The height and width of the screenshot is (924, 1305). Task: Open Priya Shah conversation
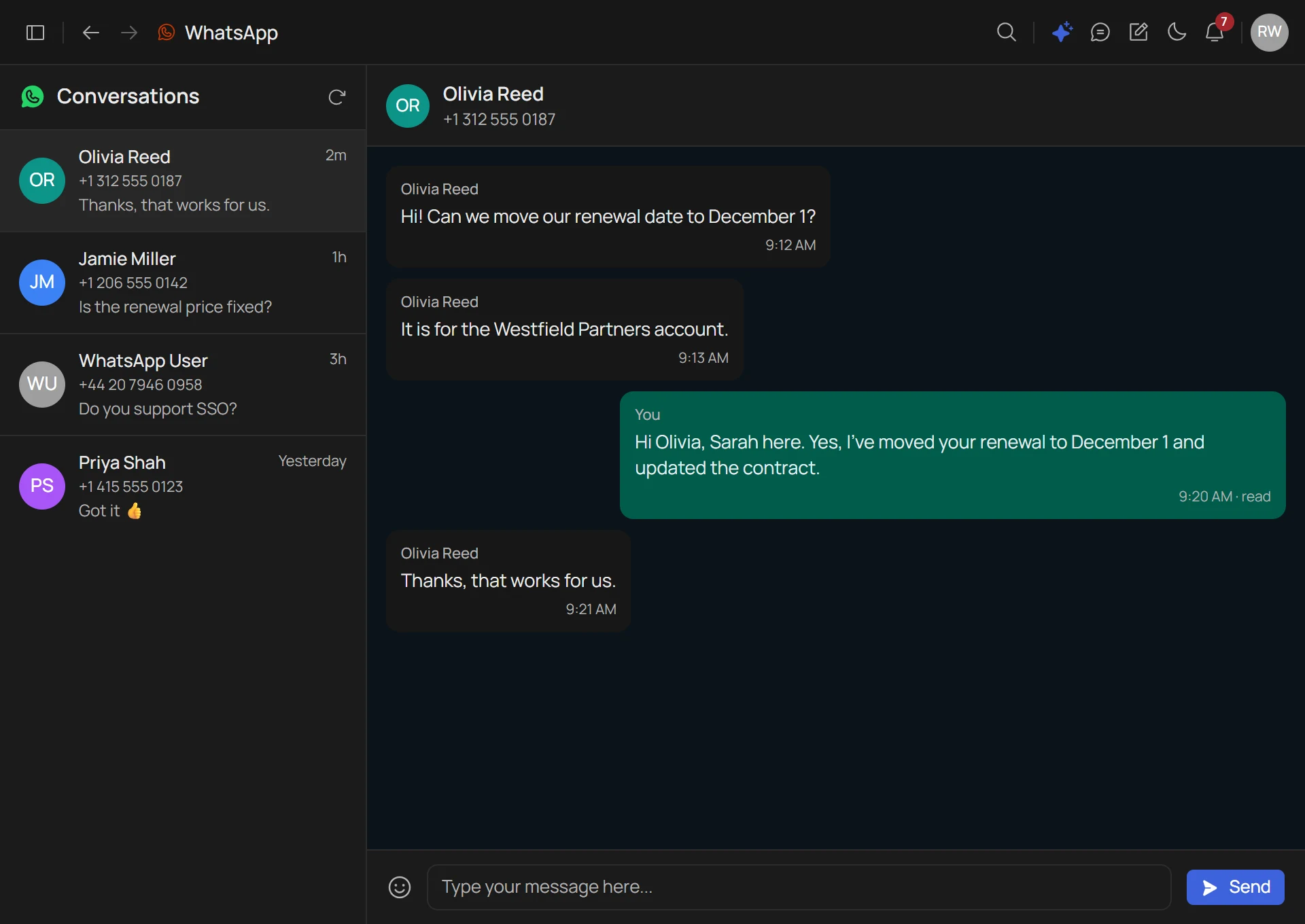tap(183, 486)
